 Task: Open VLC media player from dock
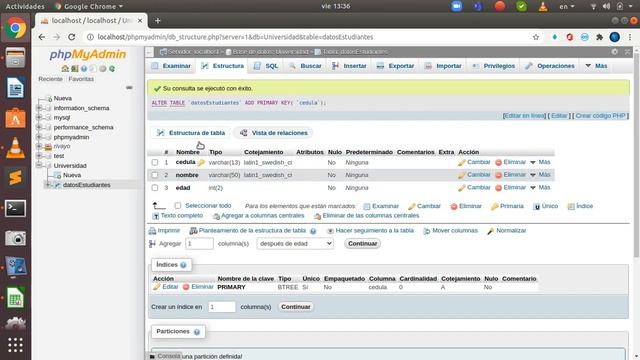click(16, 148)
